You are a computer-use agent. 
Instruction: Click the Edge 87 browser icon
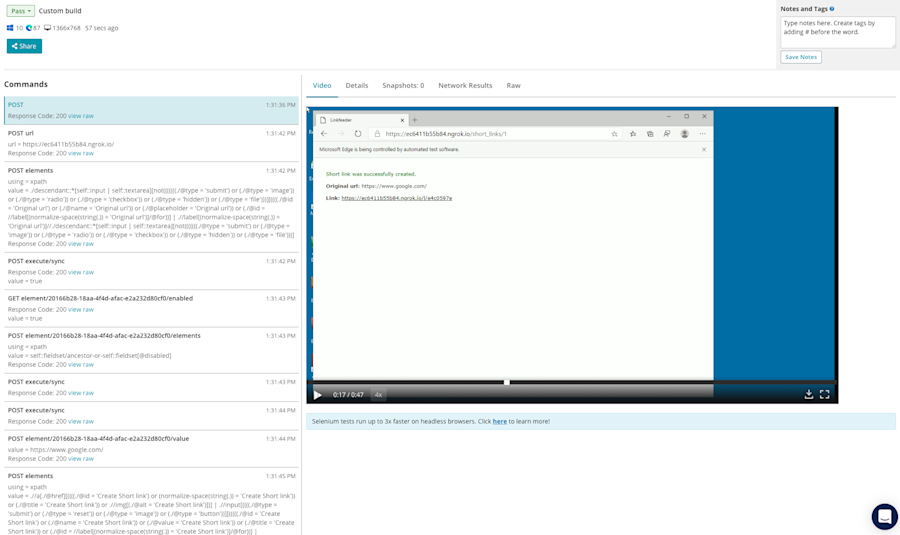tap(29, 28)
